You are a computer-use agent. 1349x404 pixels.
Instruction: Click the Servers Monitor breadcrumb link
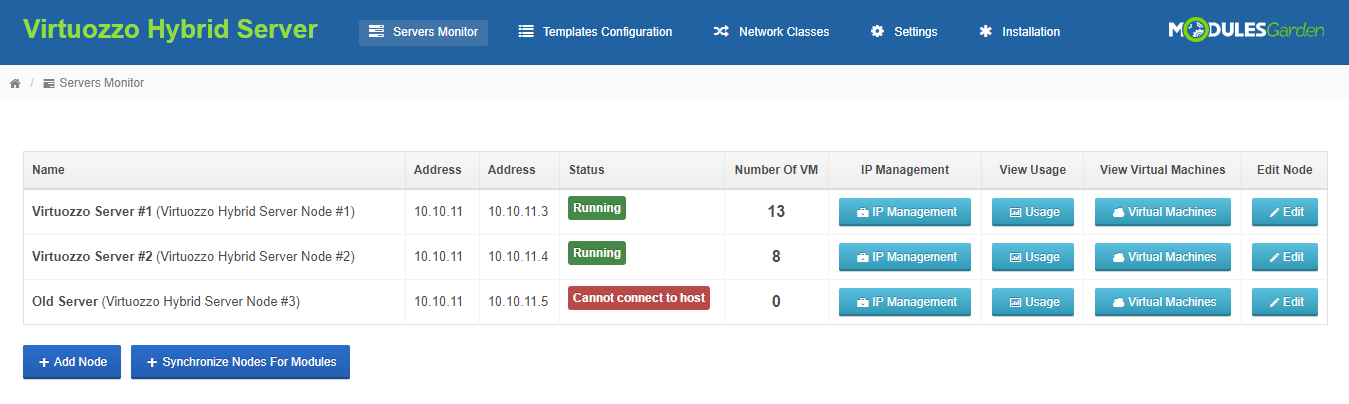(101, 83)
